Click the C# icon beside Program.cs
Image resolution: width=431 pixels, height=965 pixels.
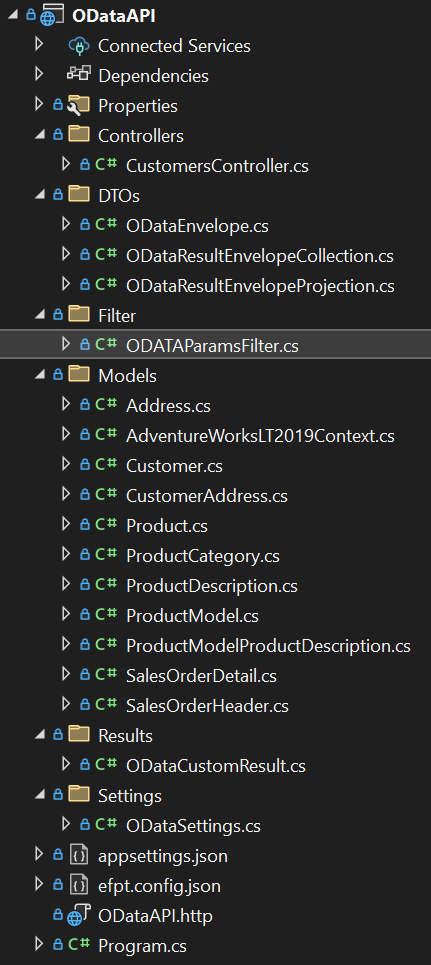click(79, 944)
